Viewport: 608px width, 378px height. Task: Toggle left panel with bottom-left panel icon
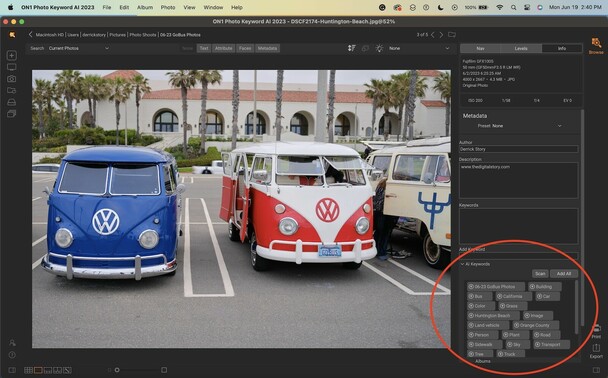(x=12, y=370)
